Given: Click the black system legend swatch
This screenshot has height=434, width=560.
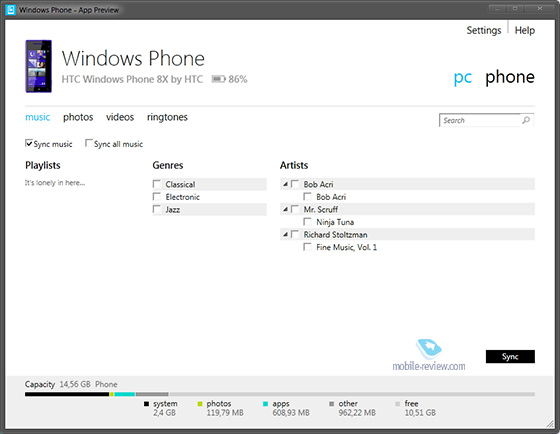Looking at the screenshot, I should click(146, 404).
